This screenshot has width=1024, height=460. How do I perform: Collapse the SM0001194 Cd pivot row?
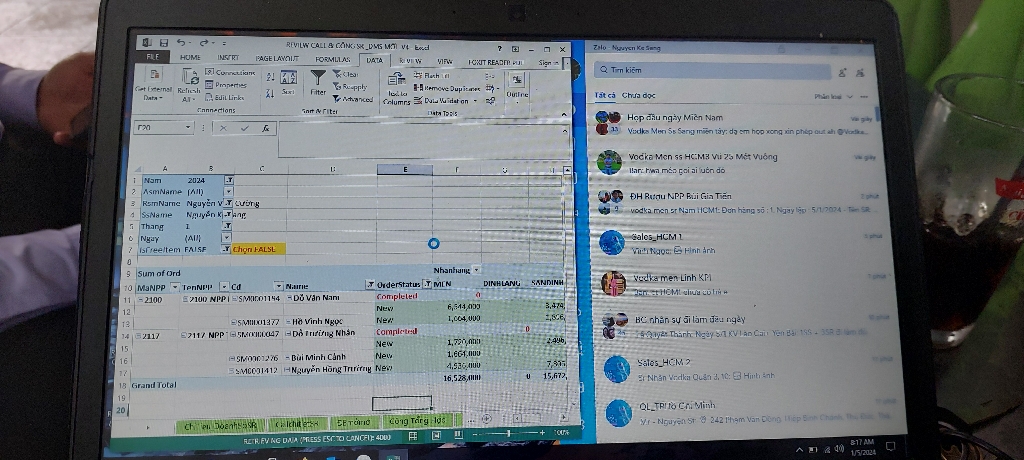(234, 299)
